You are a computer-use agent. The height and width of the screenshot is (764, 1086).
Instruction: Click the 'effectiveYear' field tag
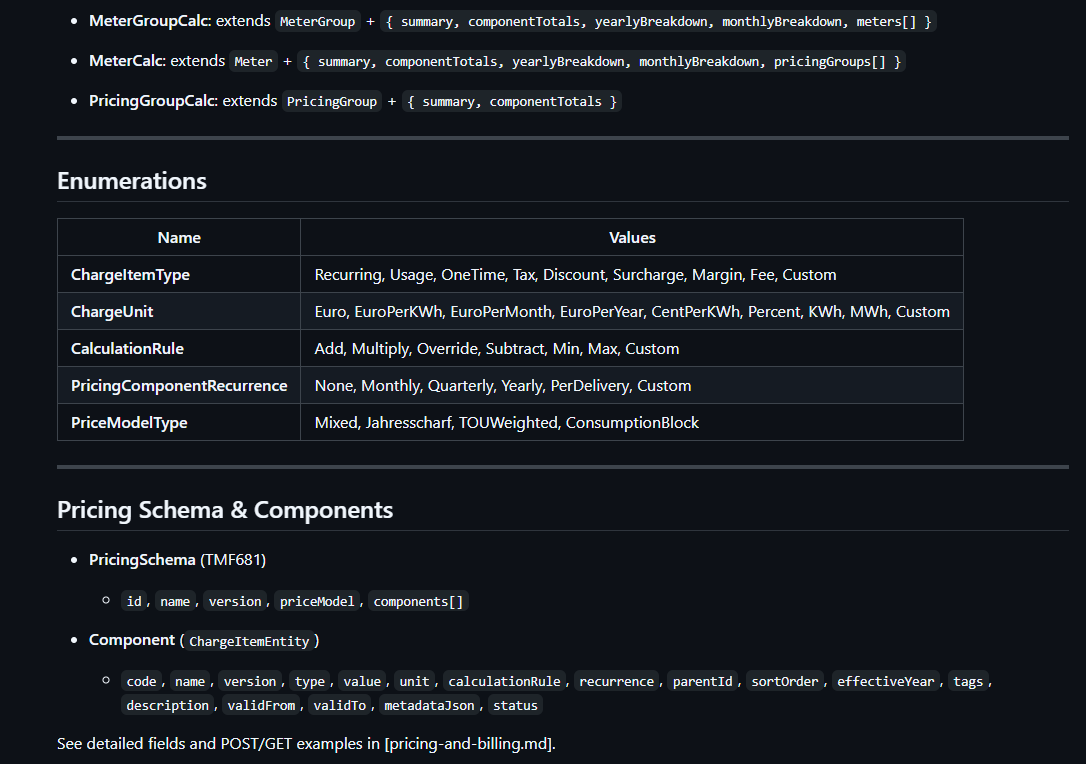(x=886, y=682)
